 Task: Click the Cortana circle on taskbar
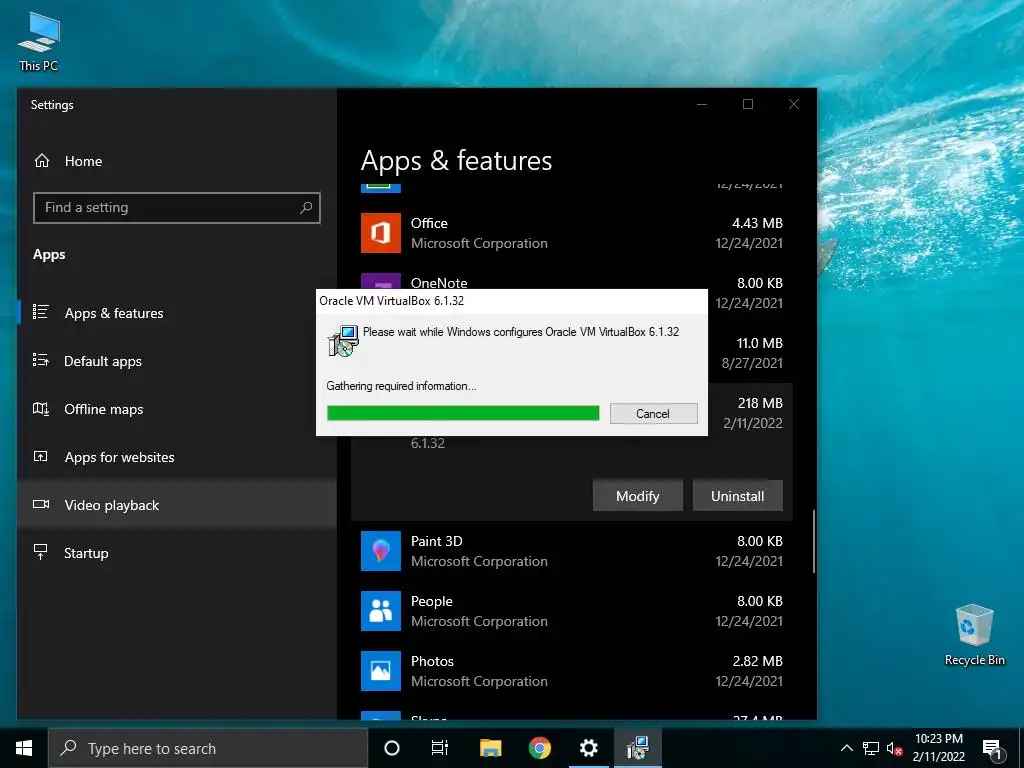click(x=392, y=748)
